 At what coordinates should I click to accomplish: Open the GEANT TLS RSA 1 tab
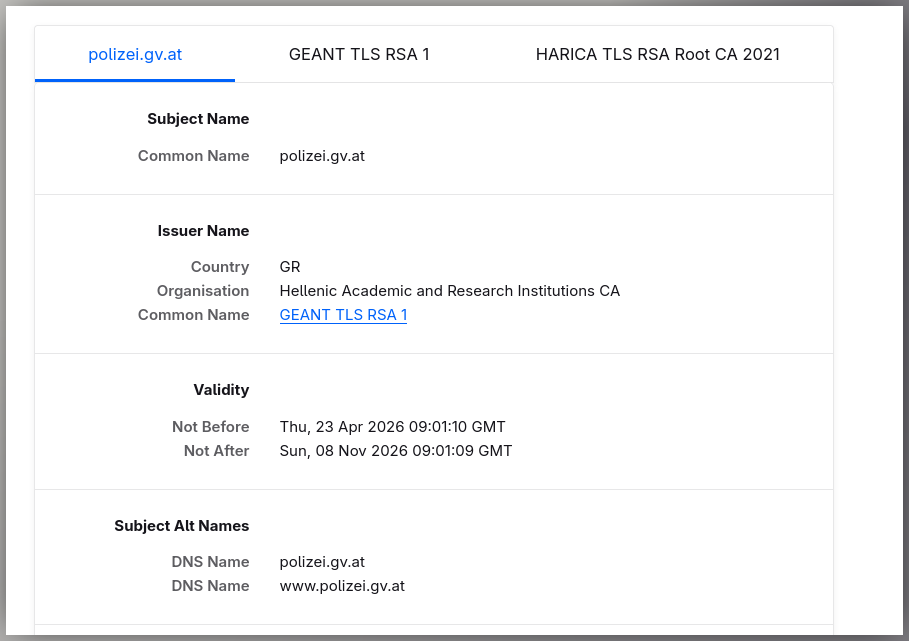click(359, 54)
